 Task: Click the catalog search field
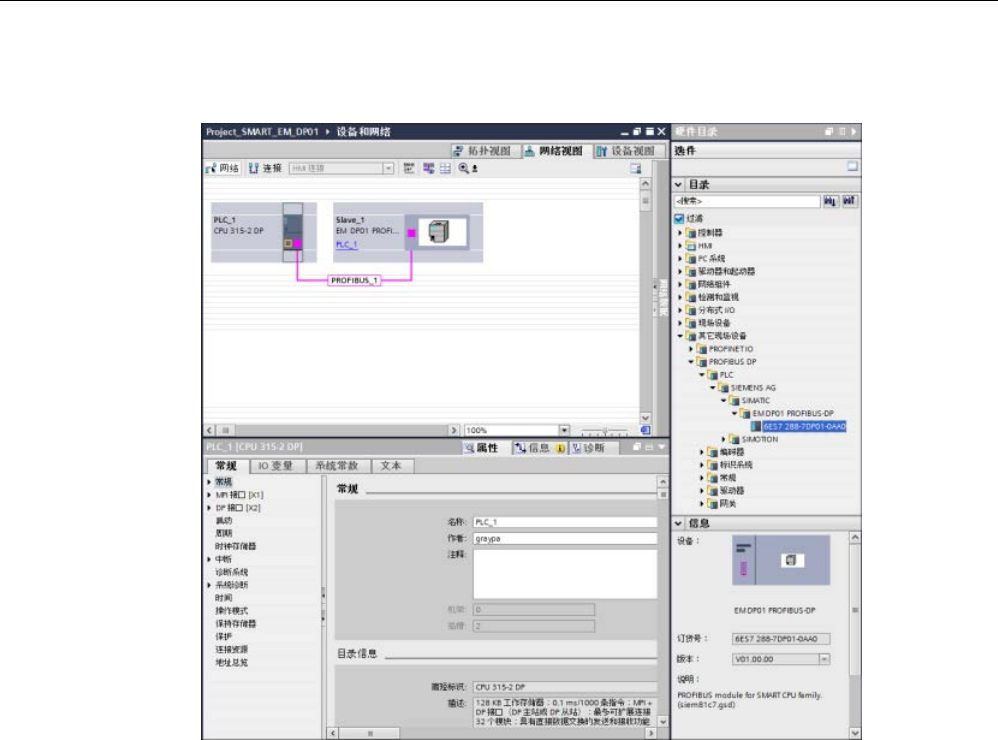(747, 201)
